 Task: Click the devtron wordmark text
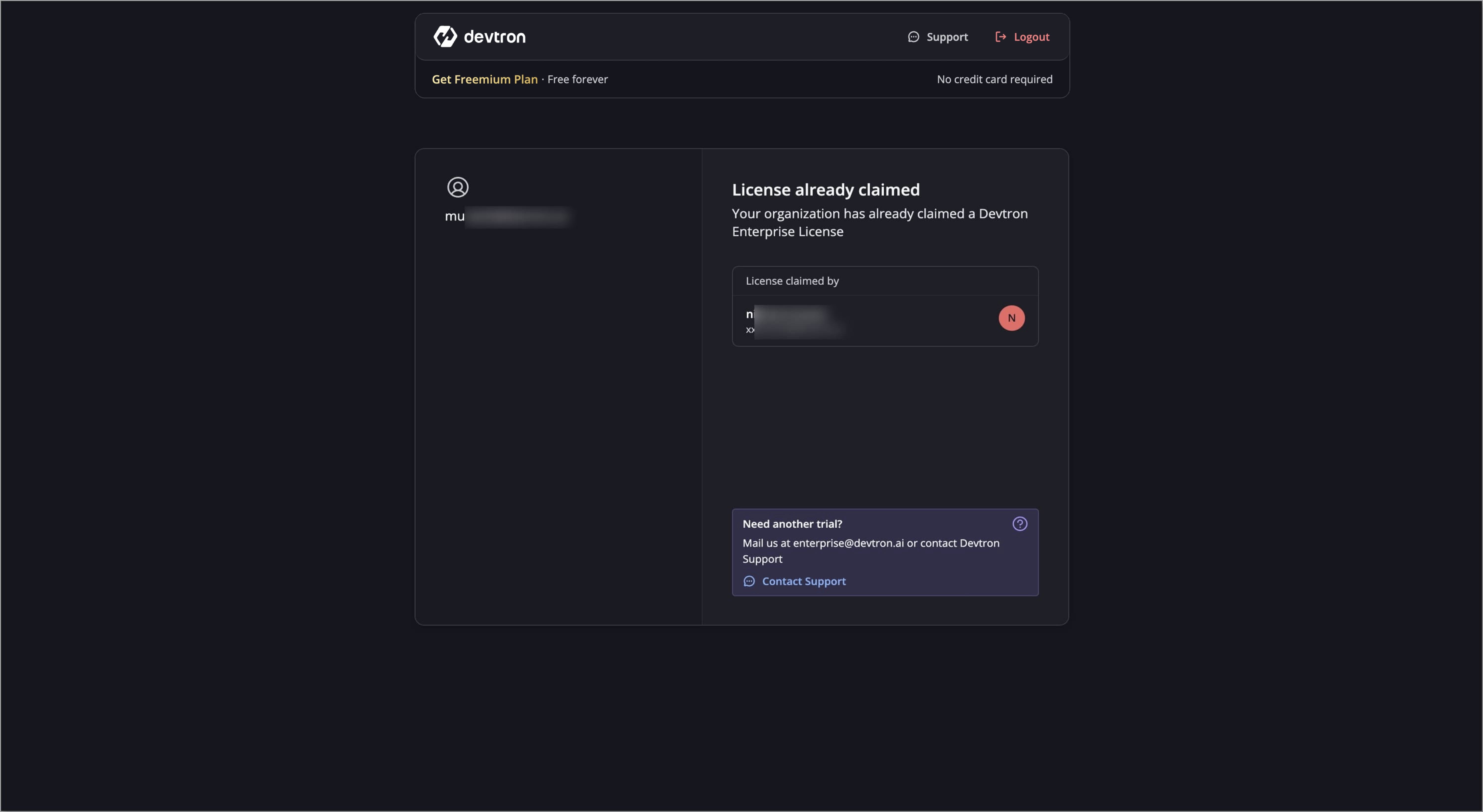495,37
